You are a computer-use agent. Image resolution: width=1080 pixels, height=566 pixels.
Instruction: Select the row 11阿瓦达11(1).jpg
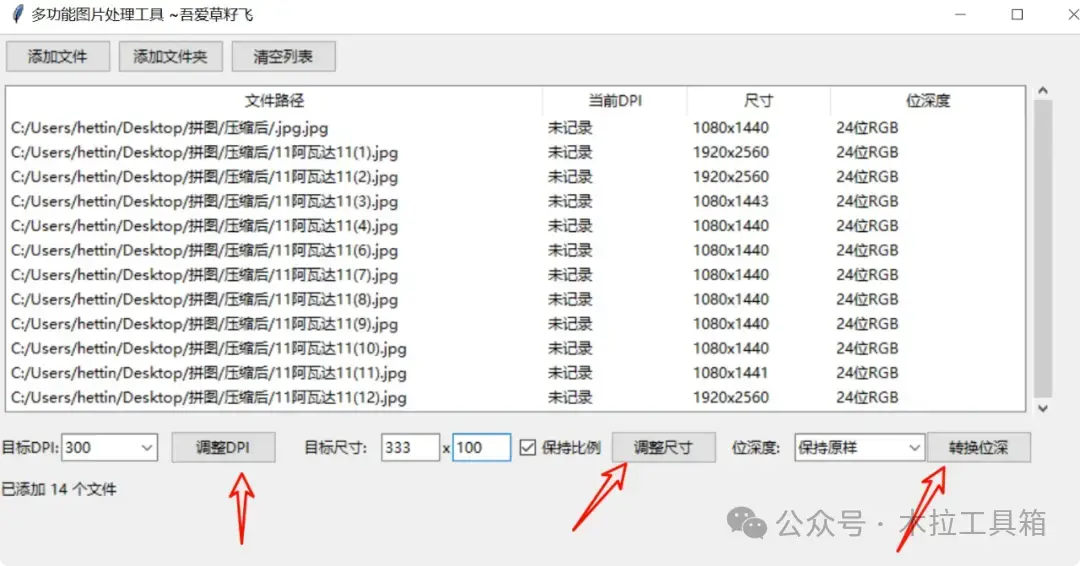tap(515, 152)
